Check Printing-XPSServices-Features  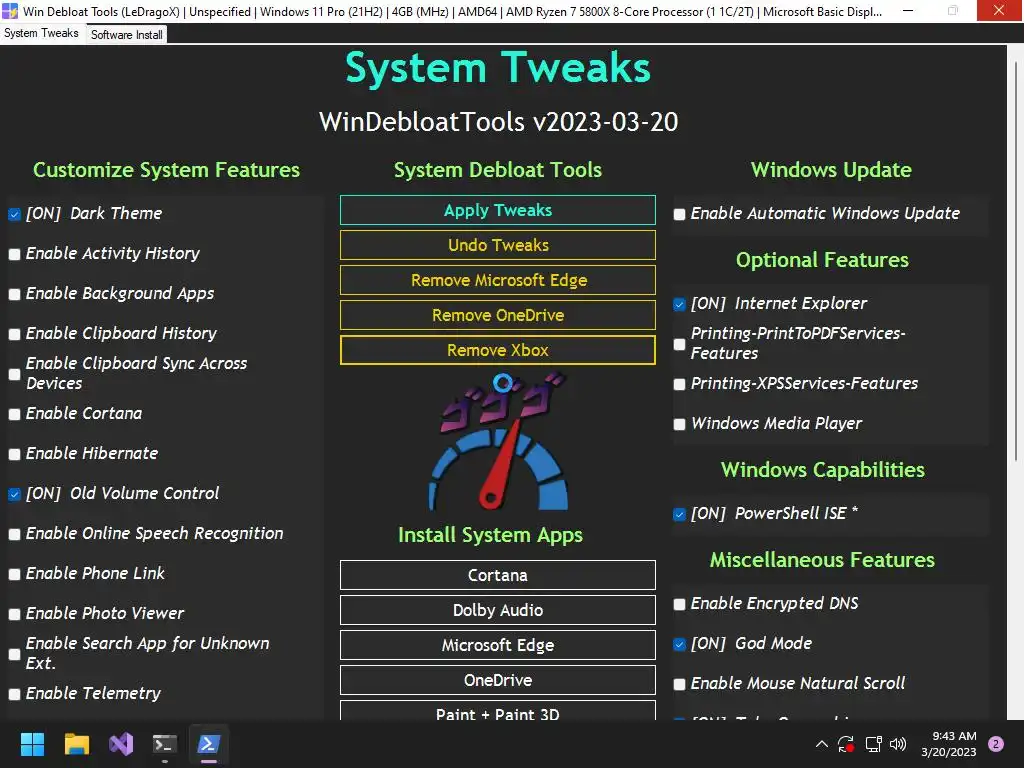point(679,384)
